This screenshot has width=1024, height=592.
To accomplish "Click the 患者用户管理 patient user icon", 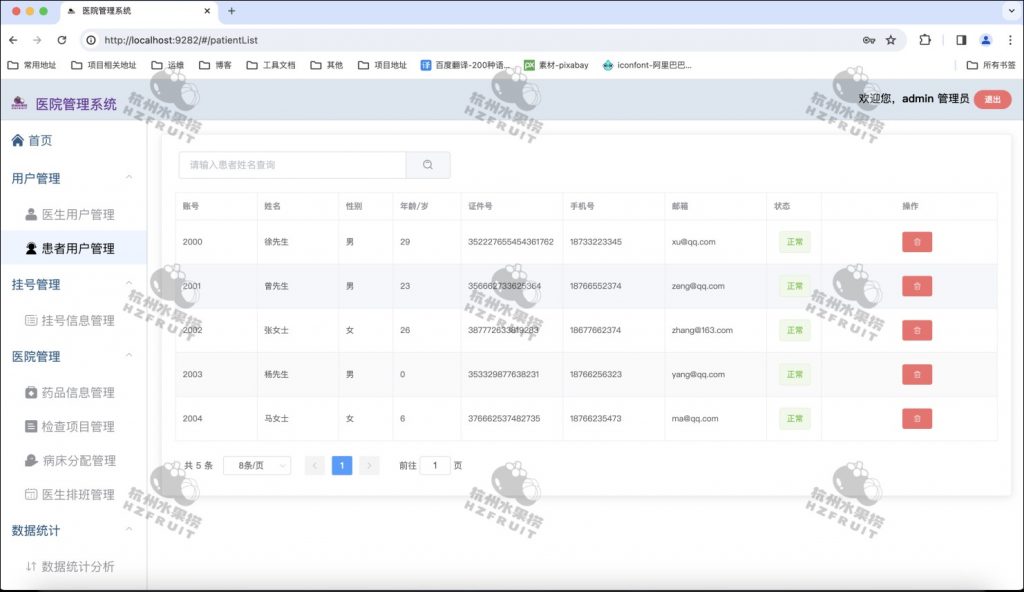I will click(30, 248).
